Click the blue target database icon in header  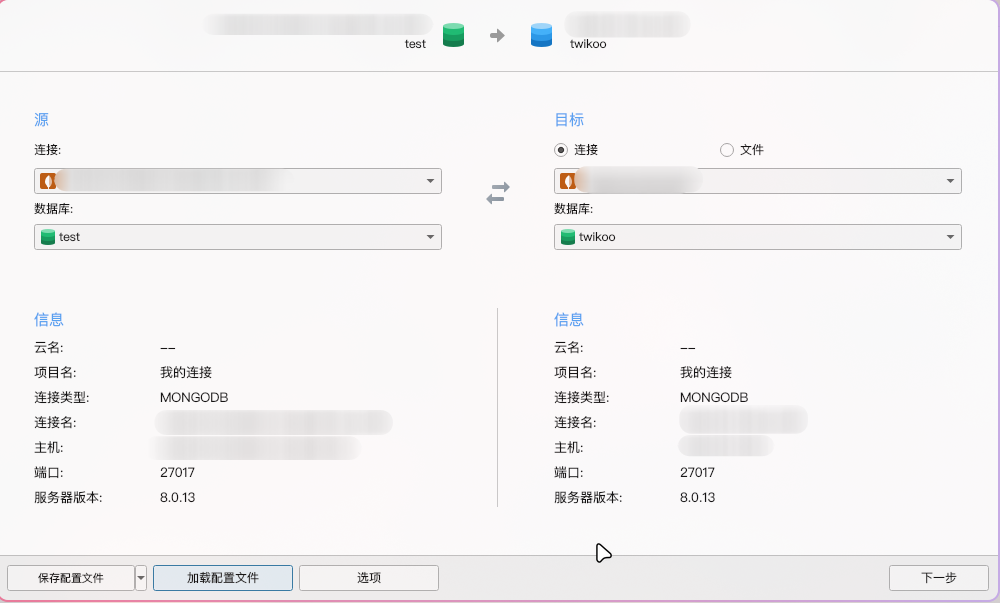click(x=541, y=36)
